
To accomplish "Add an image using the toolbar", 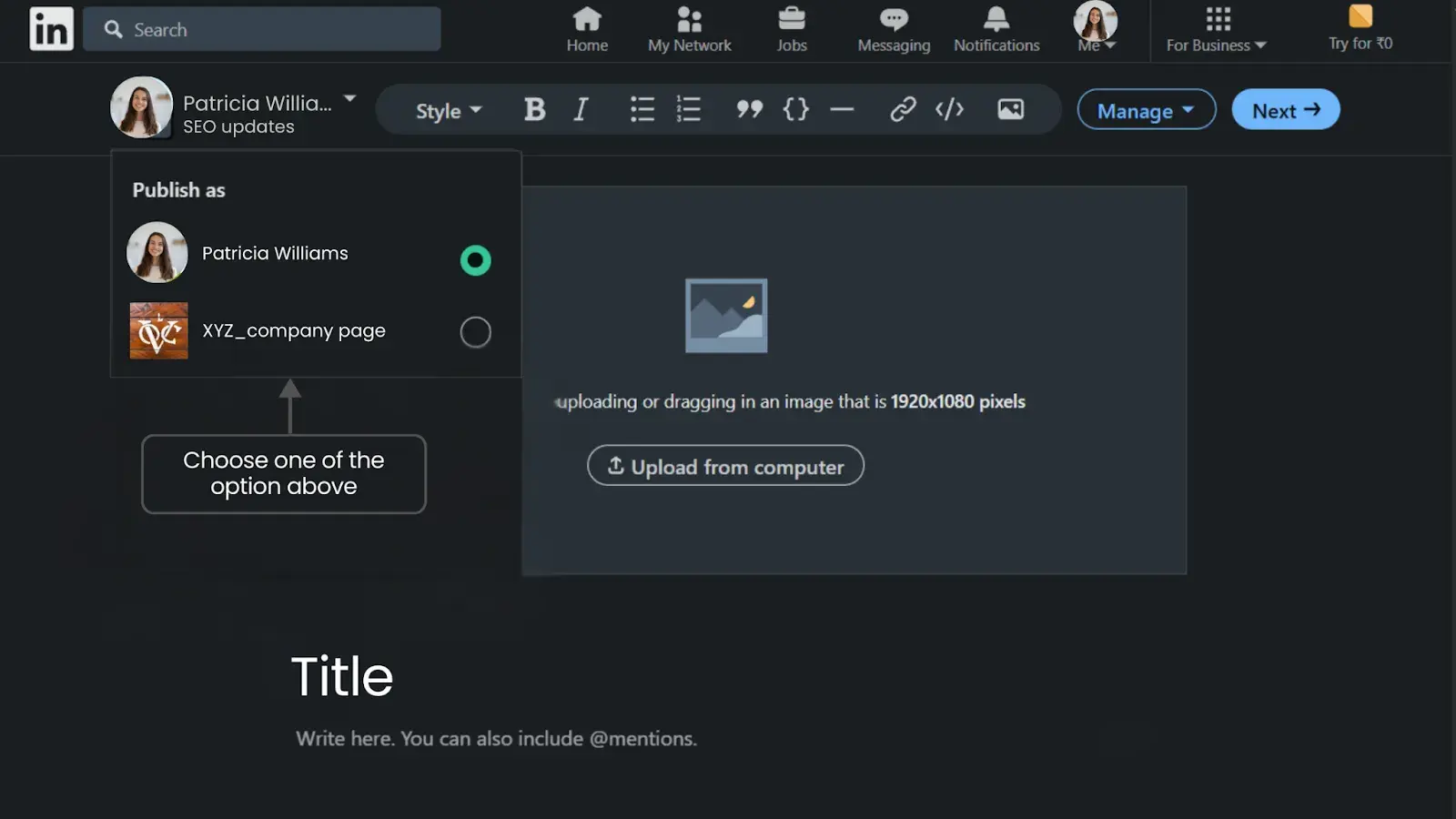I will coord(1010,109).
